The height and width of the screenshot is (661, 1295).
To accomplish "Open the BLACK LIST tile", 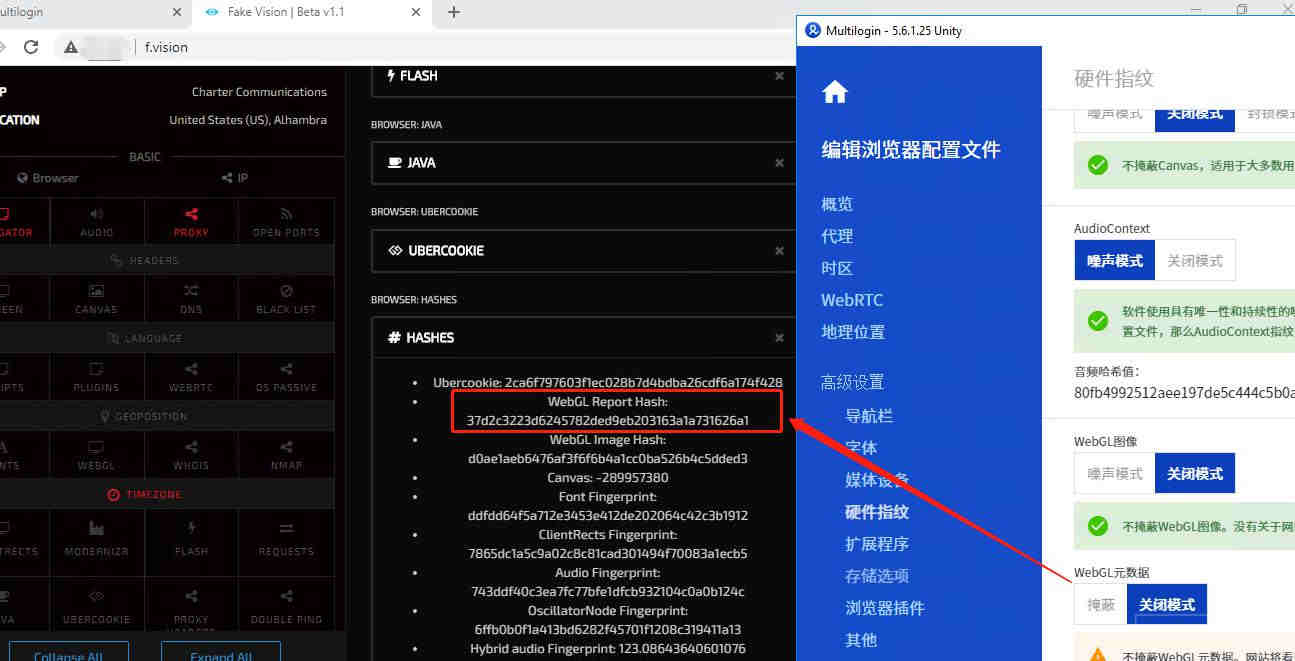I will (286, 299).
